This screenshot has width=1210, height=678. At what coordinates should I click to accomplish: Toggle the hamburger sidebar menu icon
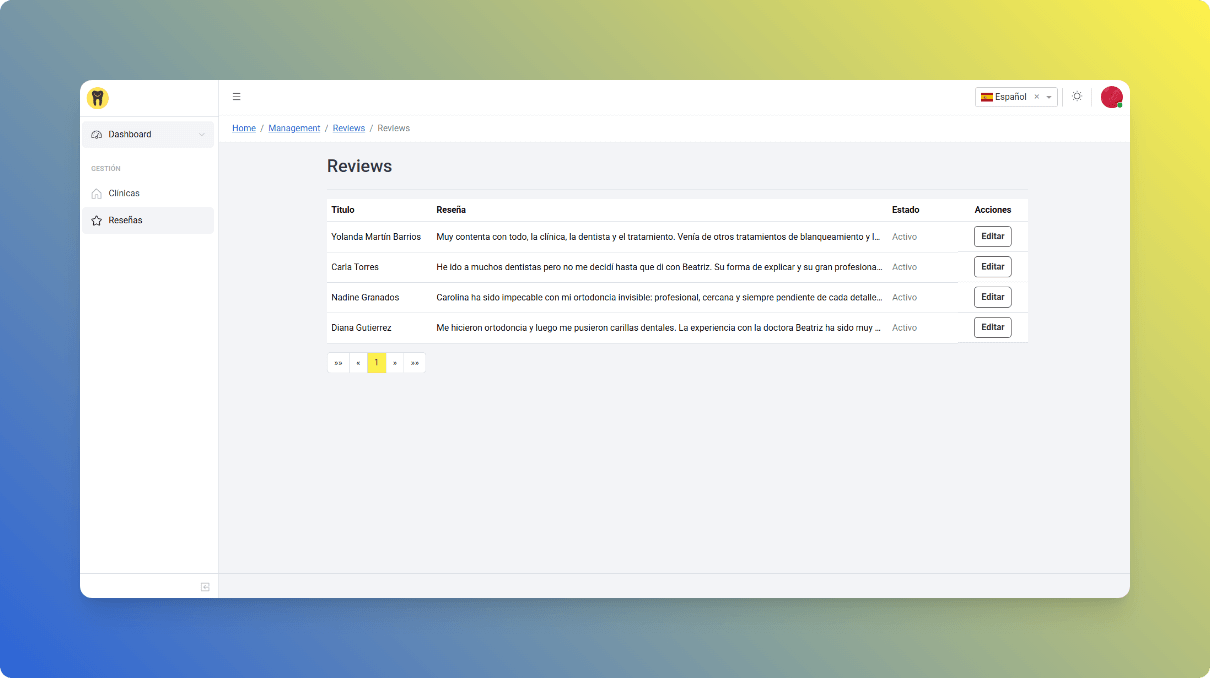tap(237, 97)
